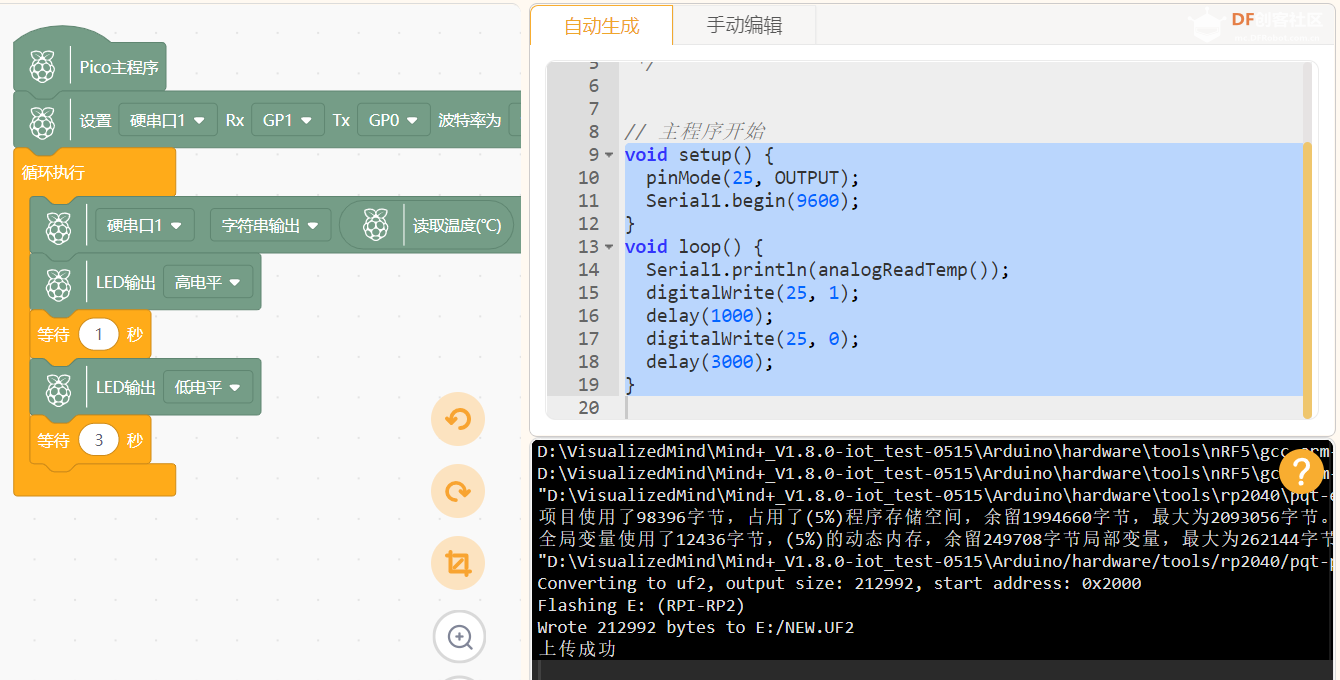
Task: Click code line delay(3000);
Action: (x=710, y=362)
